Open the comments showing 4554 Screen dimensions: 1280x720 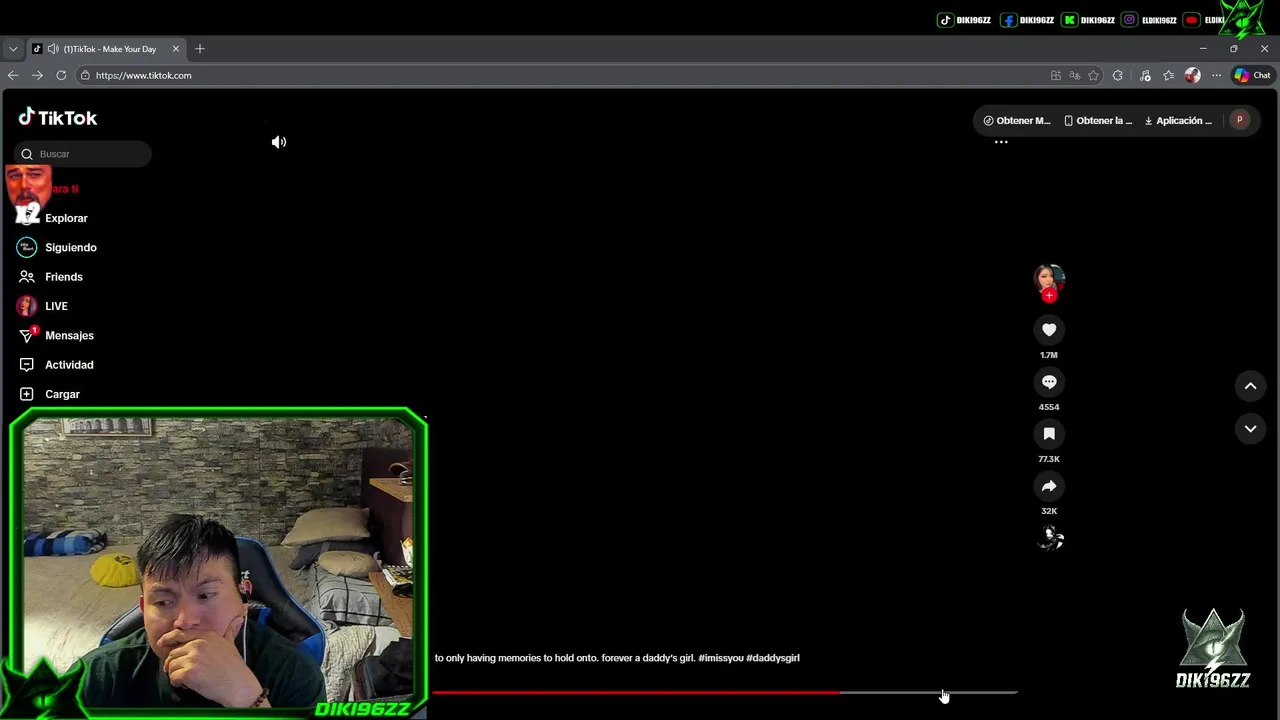click(x=1049, y=382)
